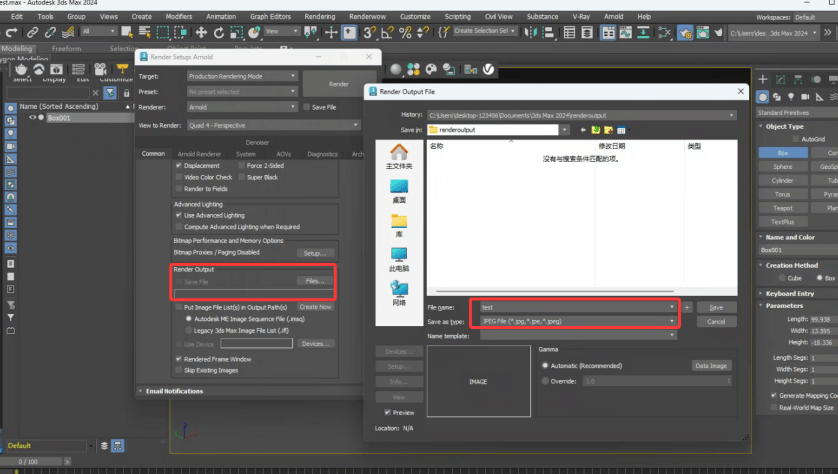The height and width of the screenshot is (474, 838).
Task: Toggle Use Advanced Lighting checkbox
Action: 179,215
